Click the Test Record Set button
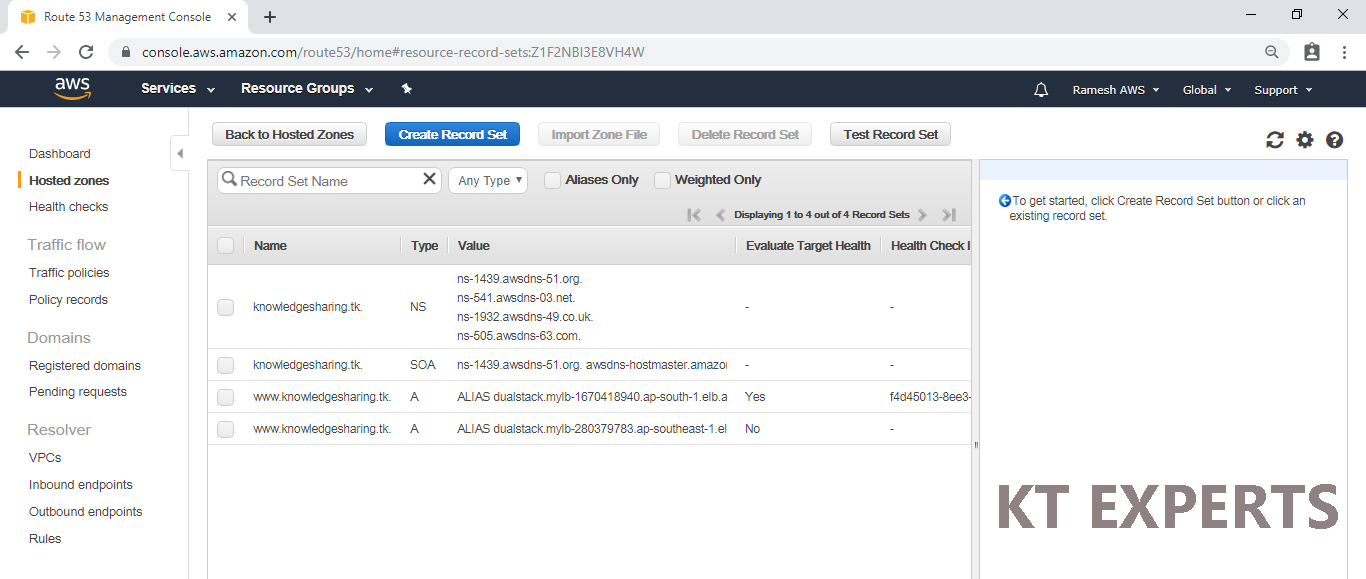The width and height of the screenshot is (1366, 579). [891, 134]
